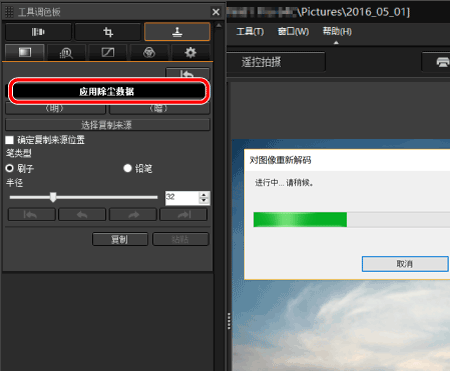The image size is (450, 371).
Task: Open the 帮助(H) menu
Action: click(337, 32)
